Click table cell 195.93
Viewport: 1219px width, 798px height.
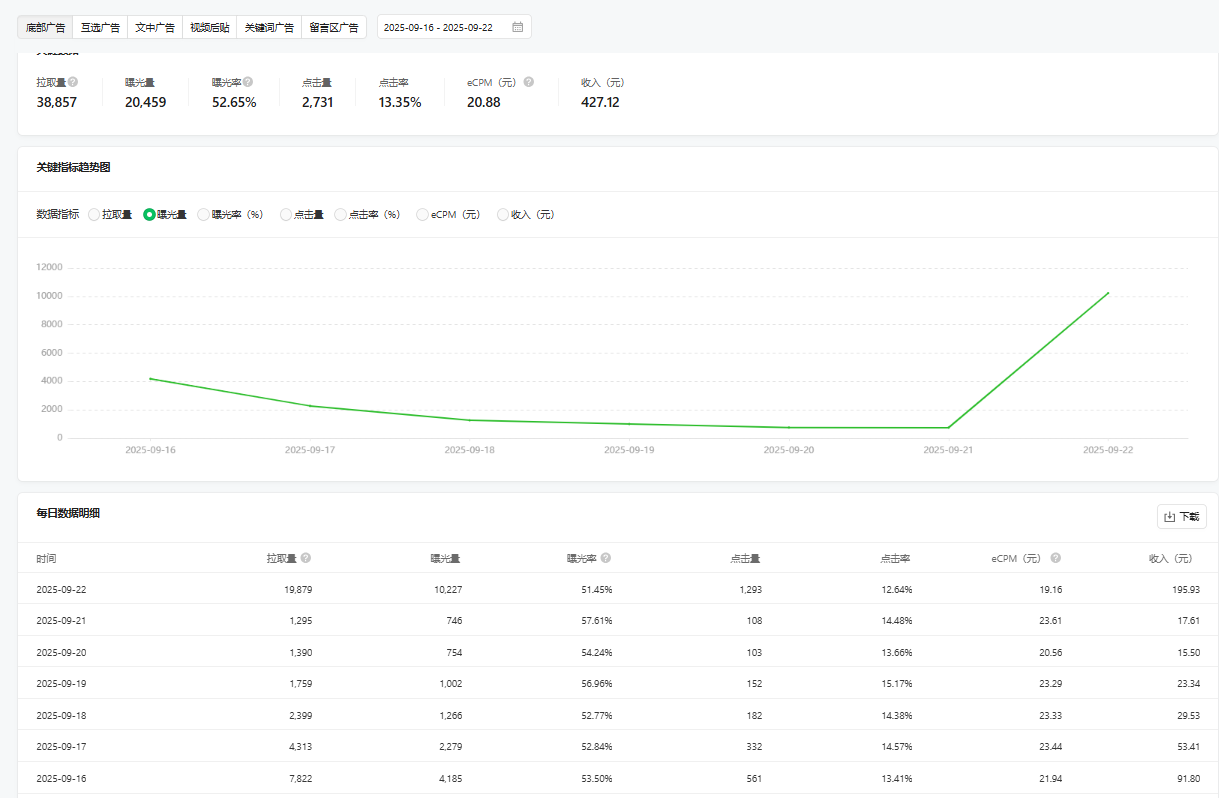1185,590
